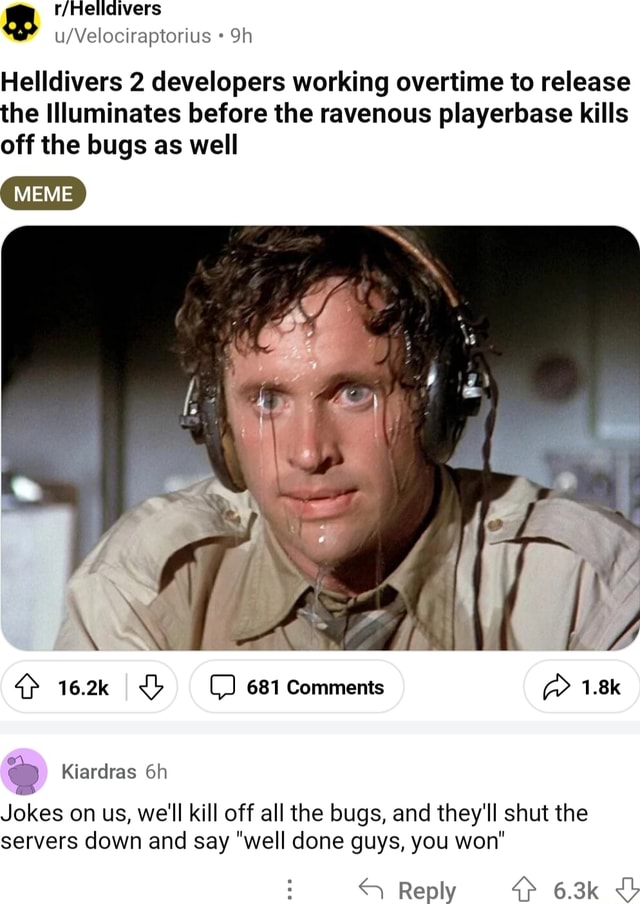640x904 pixels.
Task: Upvote the Helldivers post
Action: point(27,687)
